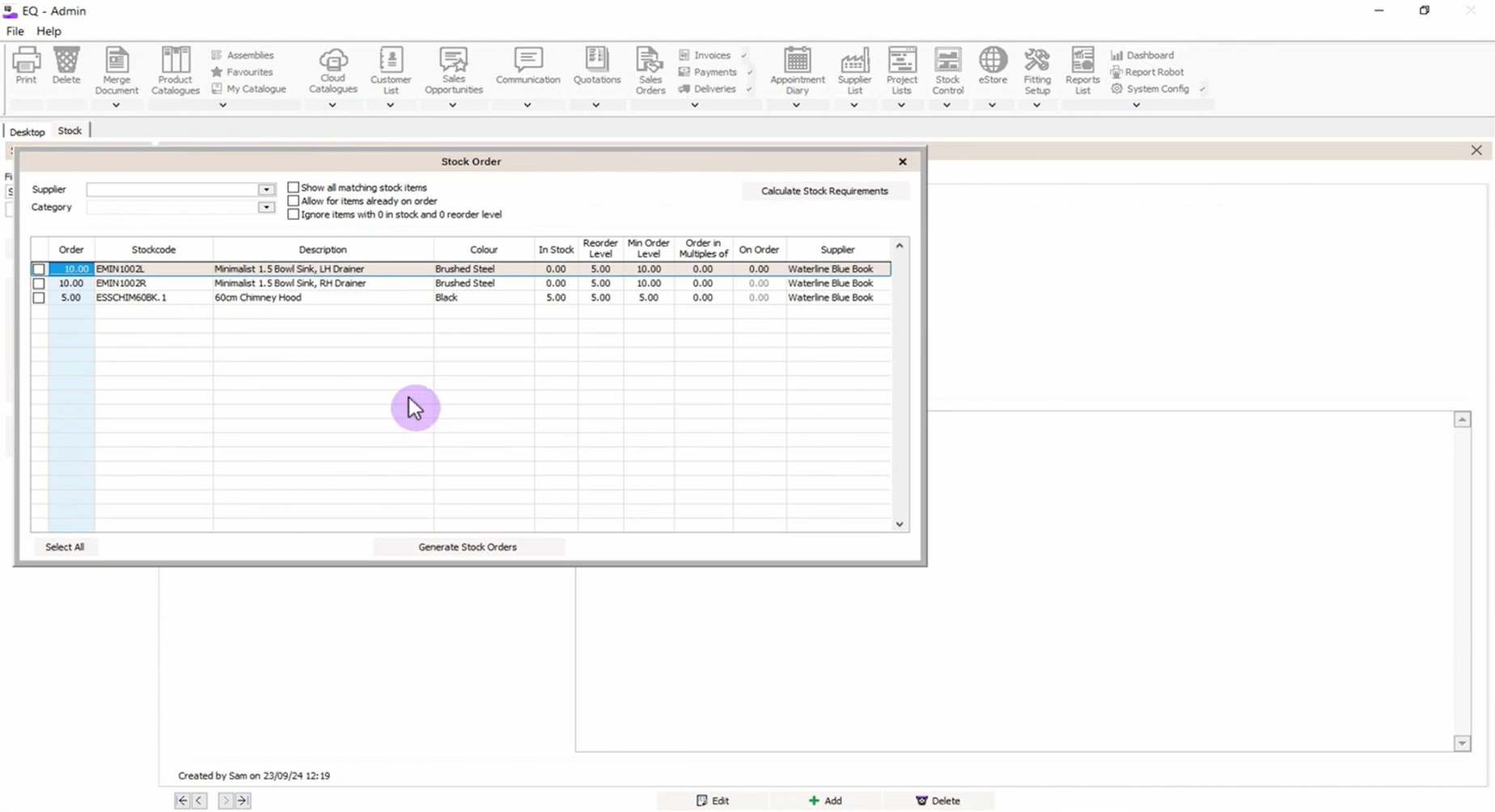
Task: Expand arrow under Quotations
Action: pos(596,105)
